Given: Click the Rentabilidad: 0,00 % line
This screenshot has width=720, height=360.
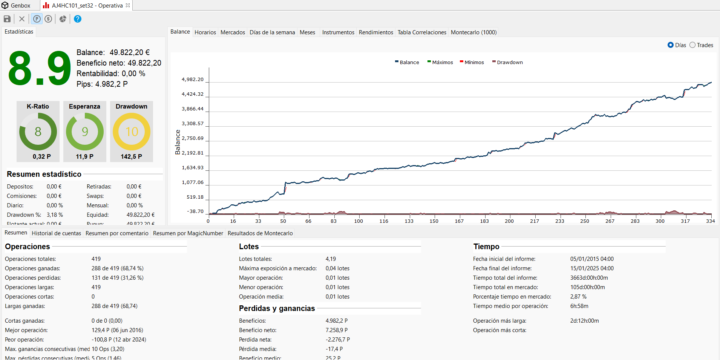Looking at the screenshot, I should tap(111, 73).
